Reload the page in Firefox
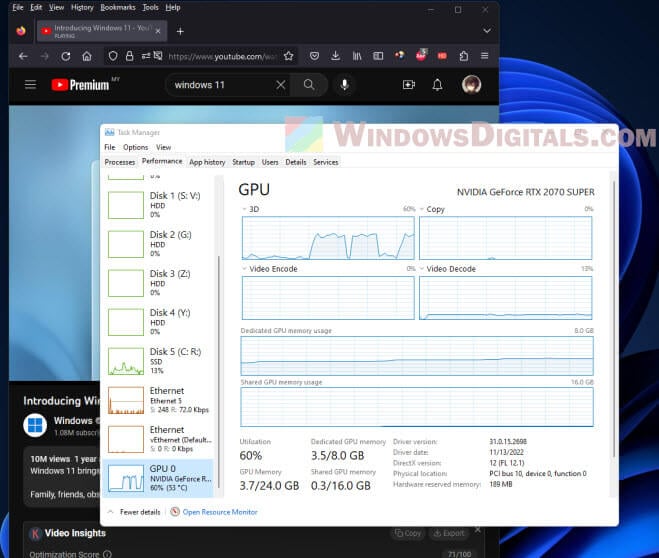The width and height of the screenshot is (659, 558). pyautogui.click(x=66, y=56)
